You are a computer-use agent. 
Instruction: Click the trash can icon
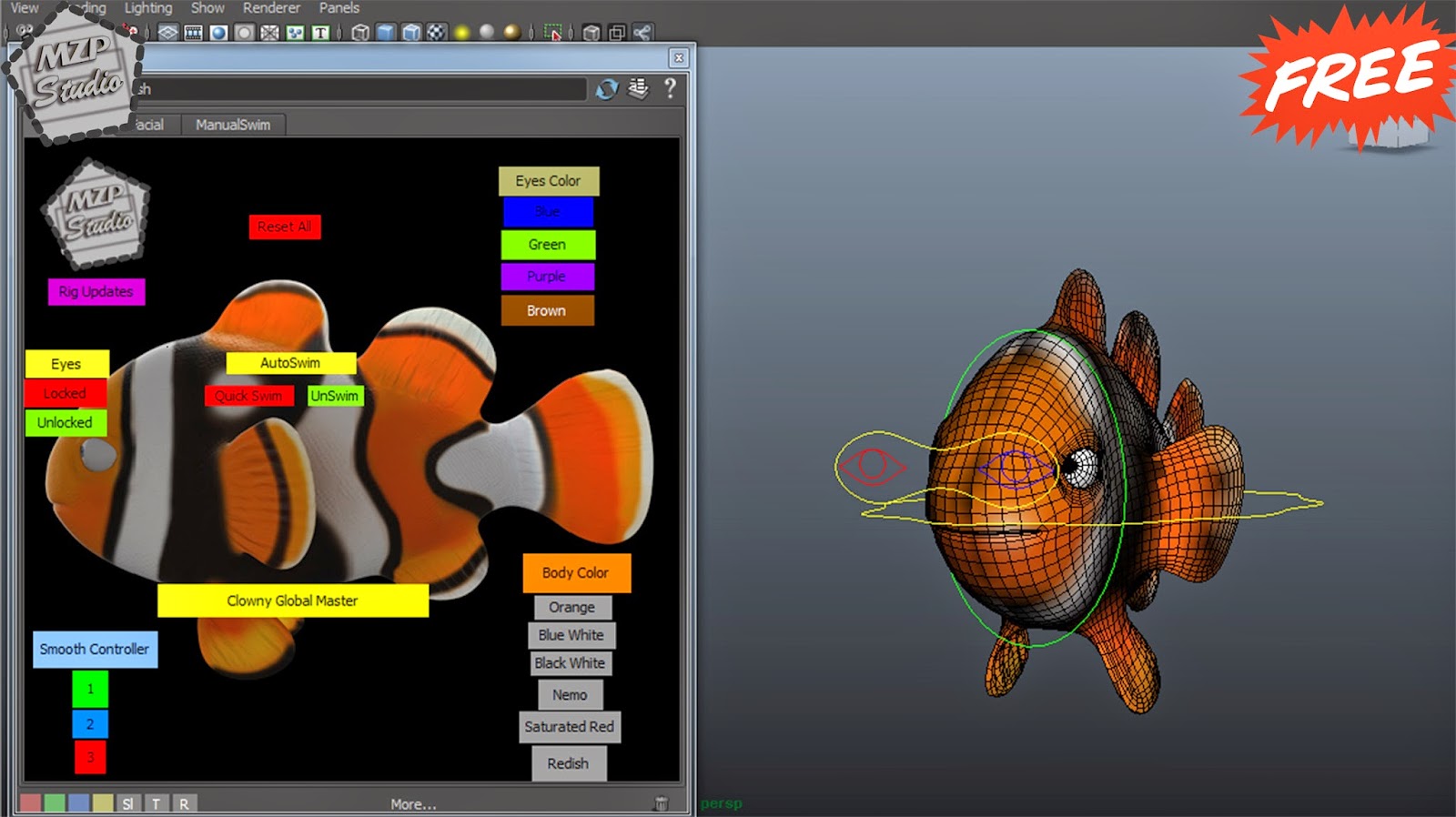click(x=662, y=803)
